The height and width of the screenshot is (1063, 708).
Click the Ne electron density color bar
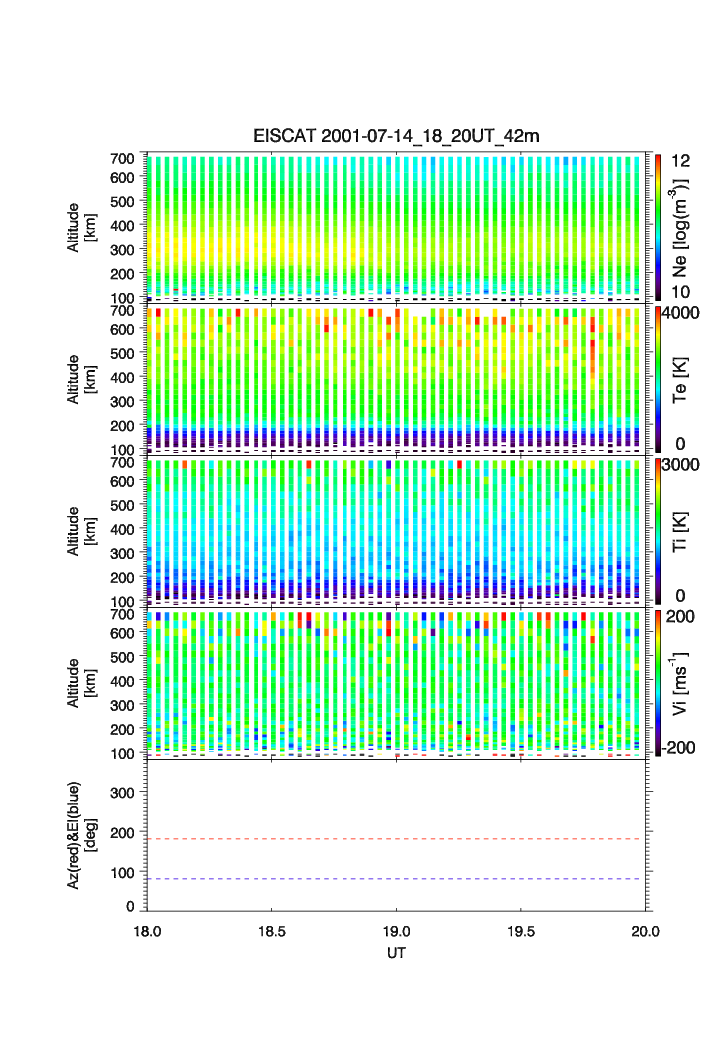point(658,226)
